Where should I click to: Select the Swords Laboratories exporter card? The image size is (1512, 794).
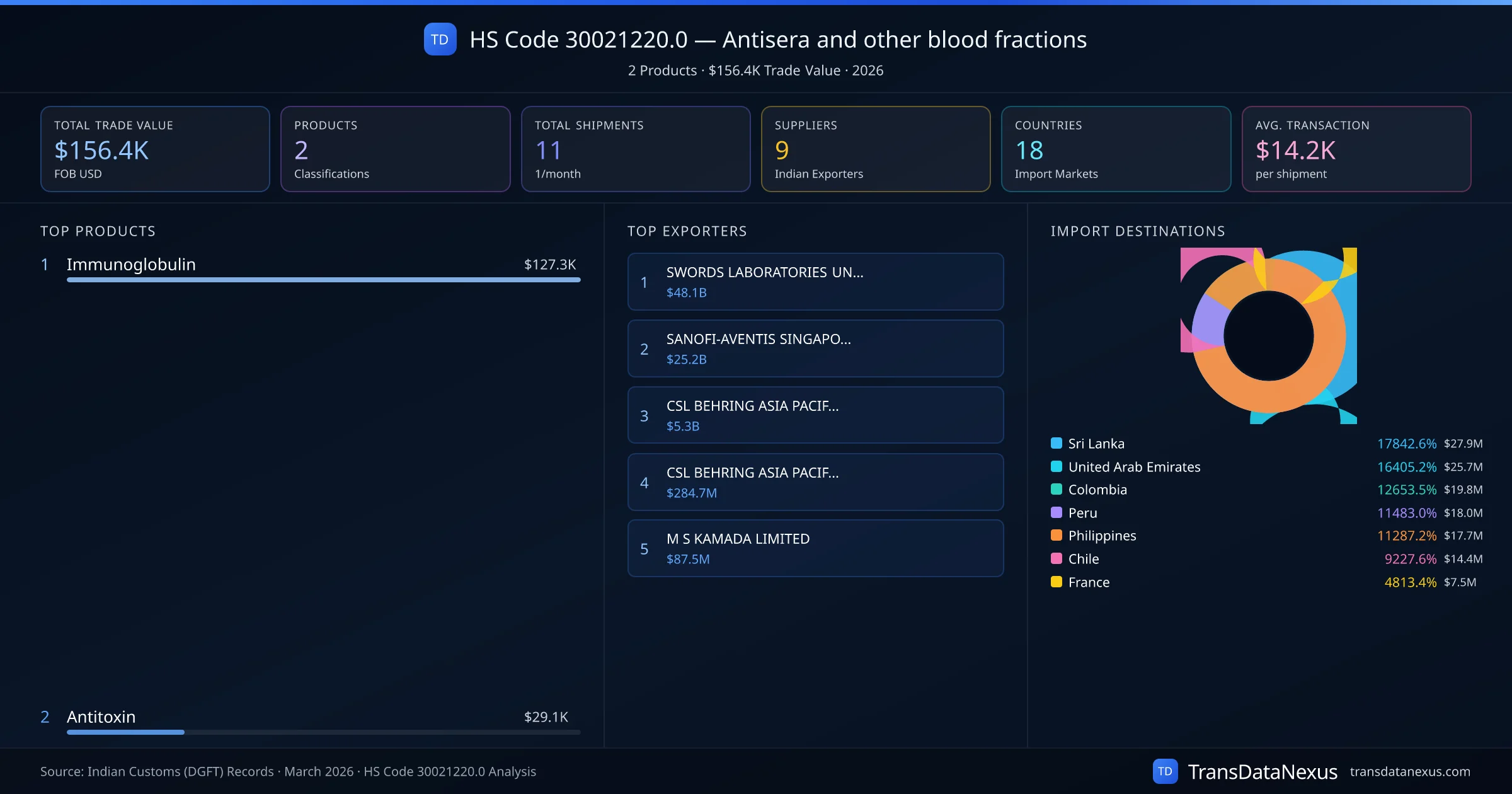pos(815,282)
